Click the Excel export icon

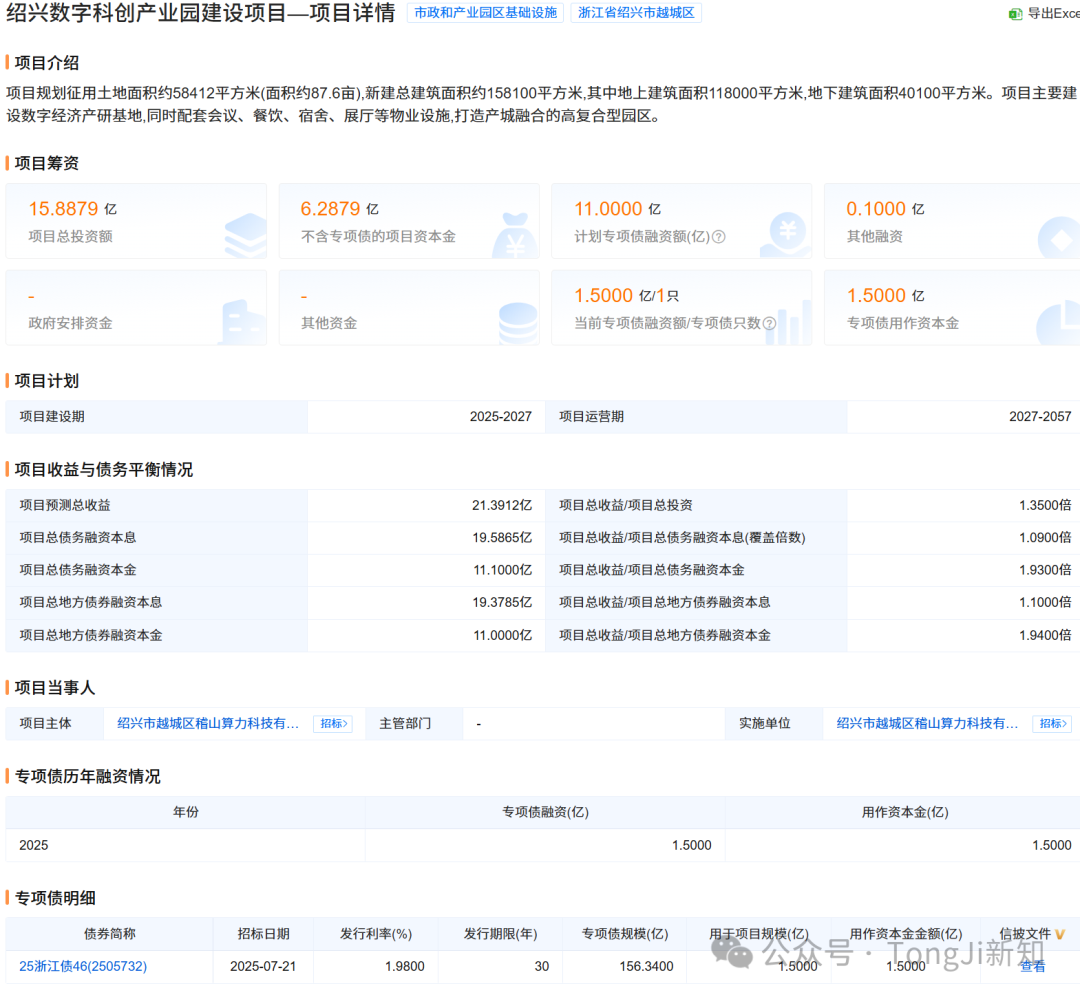coord(1015,14)
